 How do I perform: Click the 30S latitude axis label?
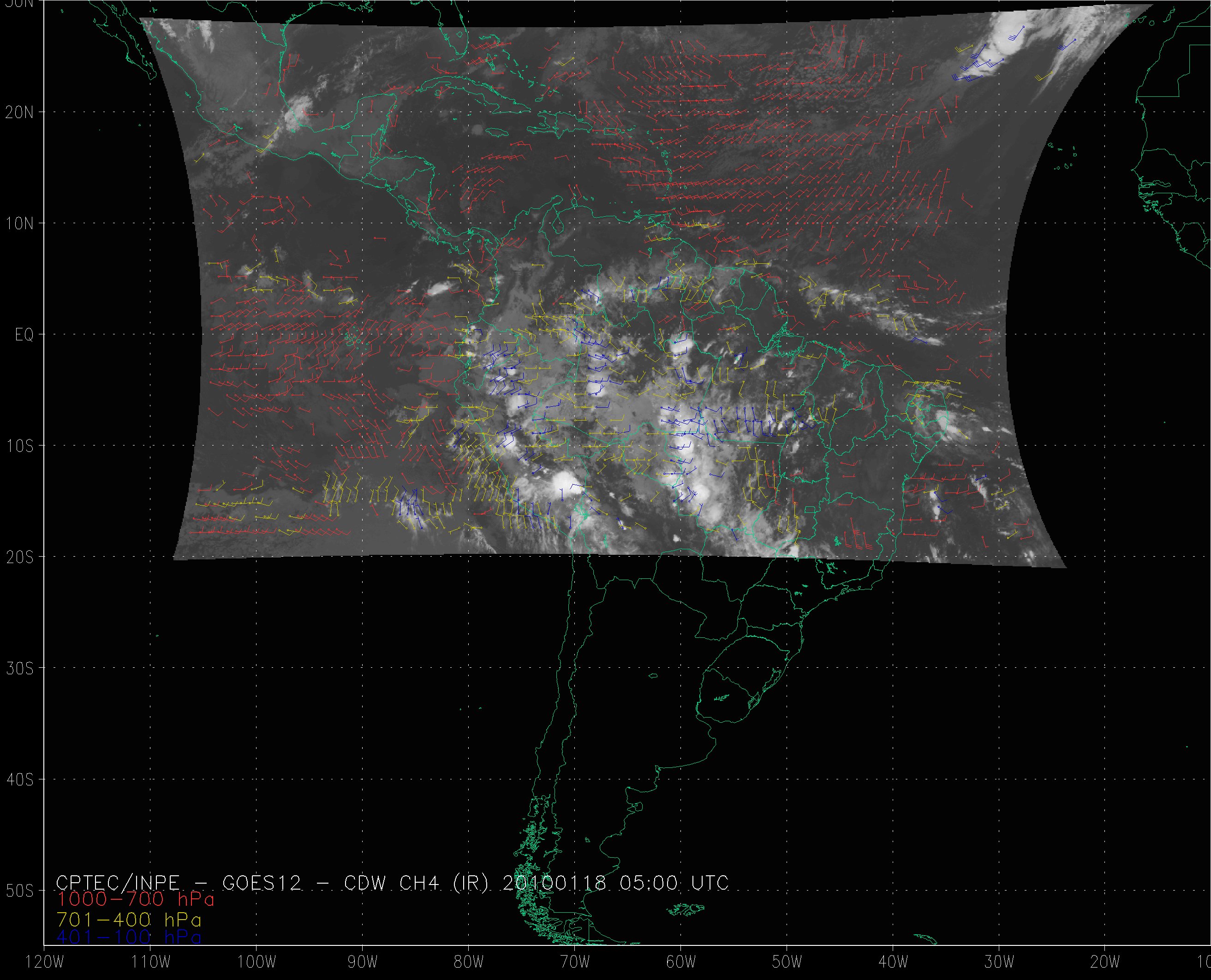[19, 668]
